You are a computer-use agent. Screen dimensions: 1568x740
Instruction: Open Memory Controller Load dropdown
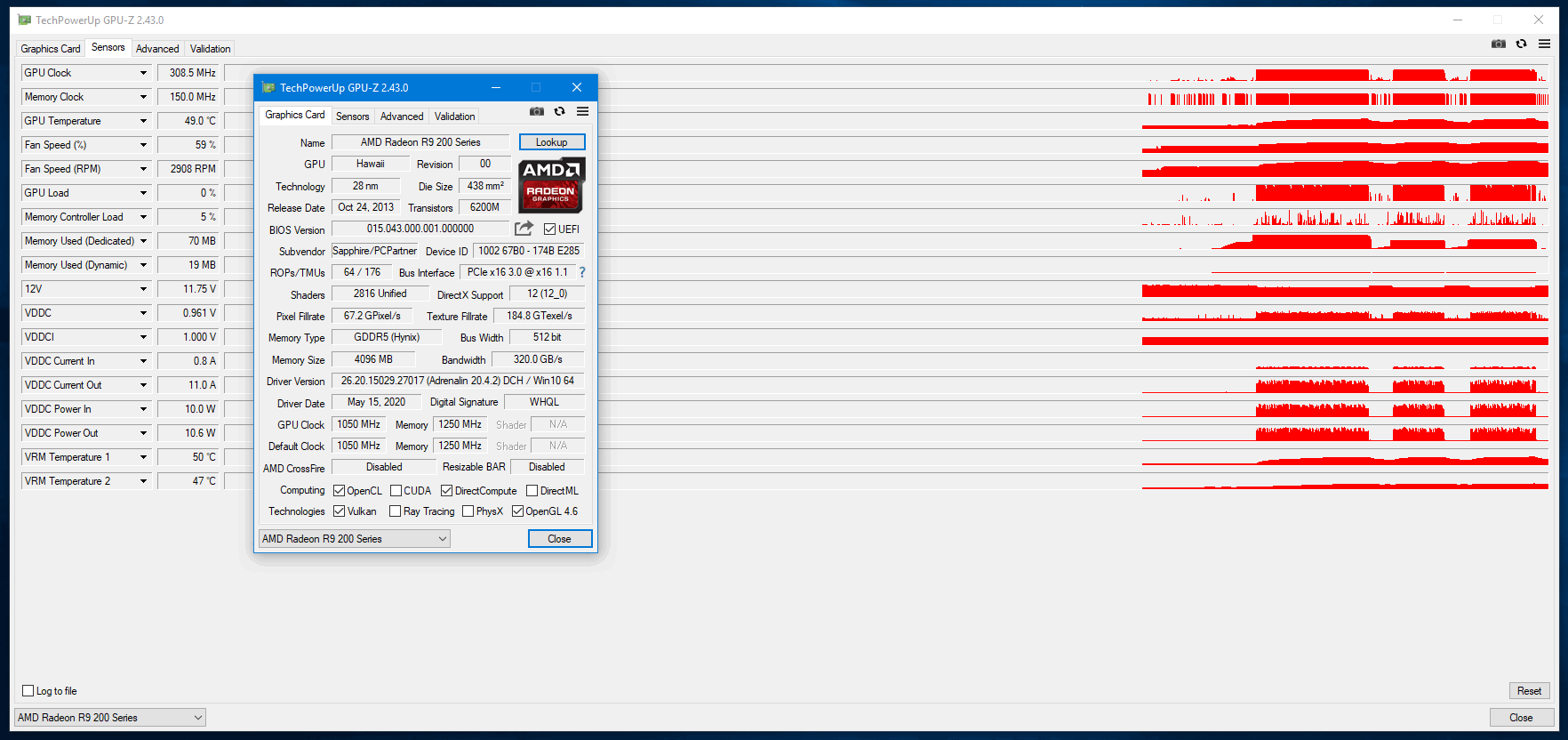(143, 217)
